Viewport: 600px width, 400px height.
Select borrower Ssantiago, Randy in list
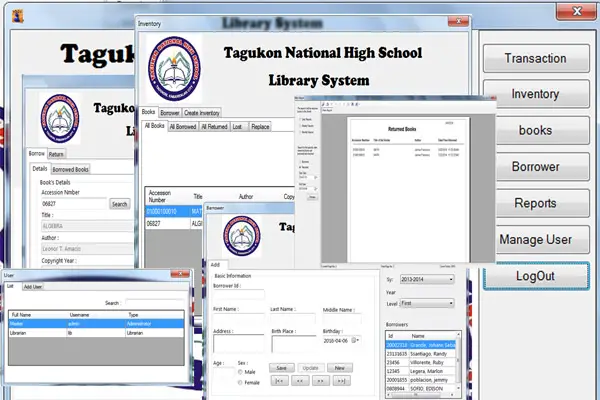click(x=421, y=354)
